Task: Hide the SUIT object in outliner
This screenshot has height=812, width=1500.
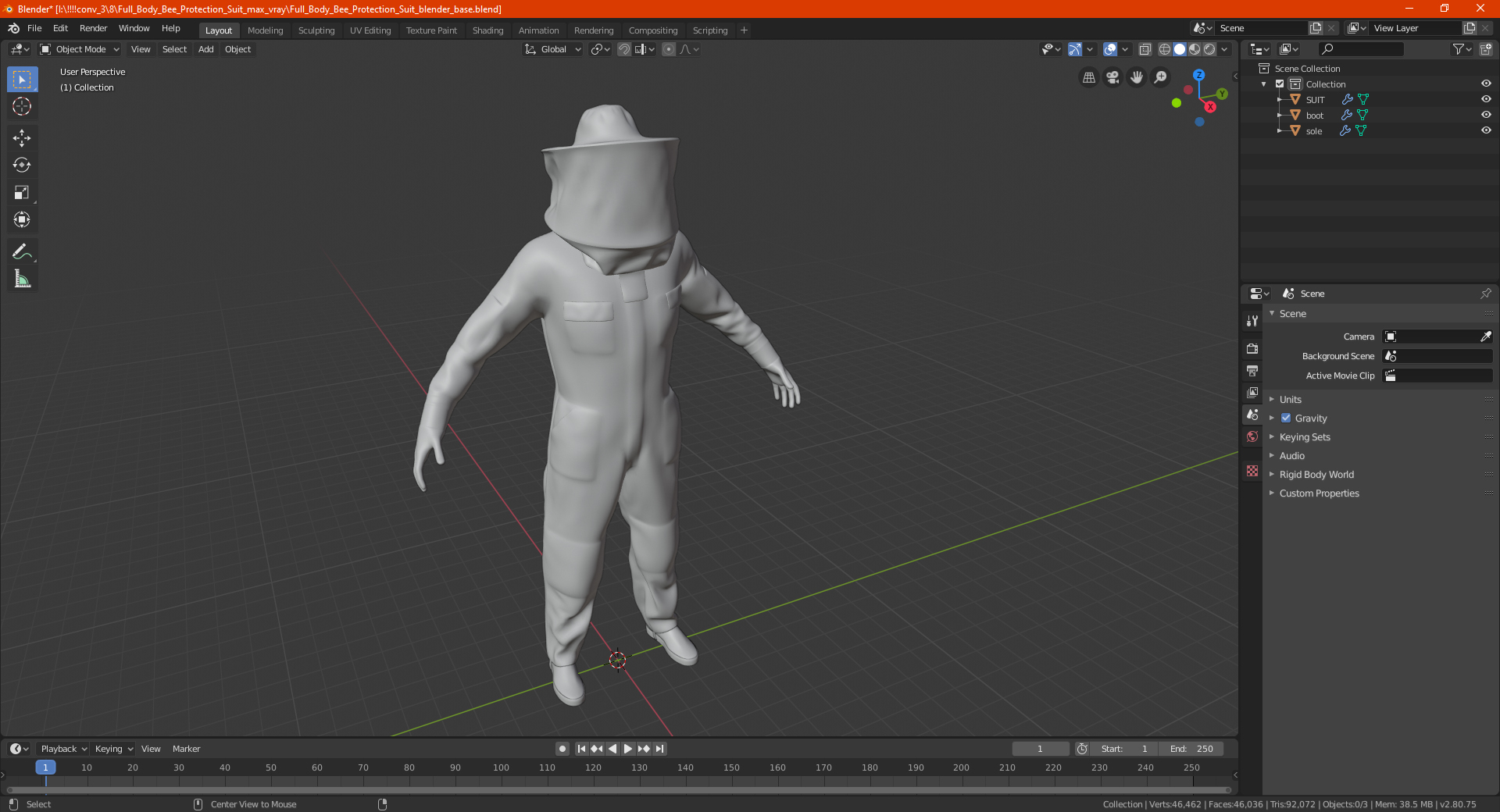Action: [x=1486, y=99]
